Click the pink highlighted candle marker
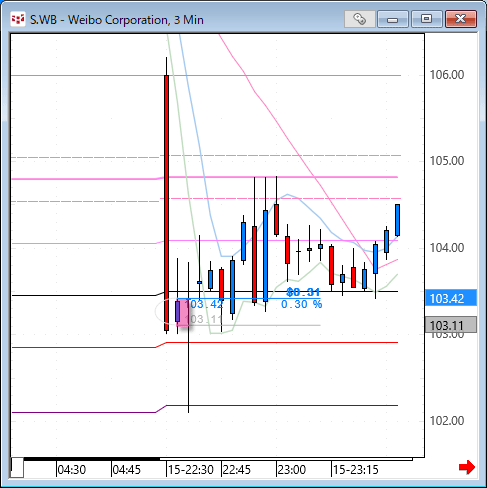This screenshot has height=488, width=487. click(183, 313)
